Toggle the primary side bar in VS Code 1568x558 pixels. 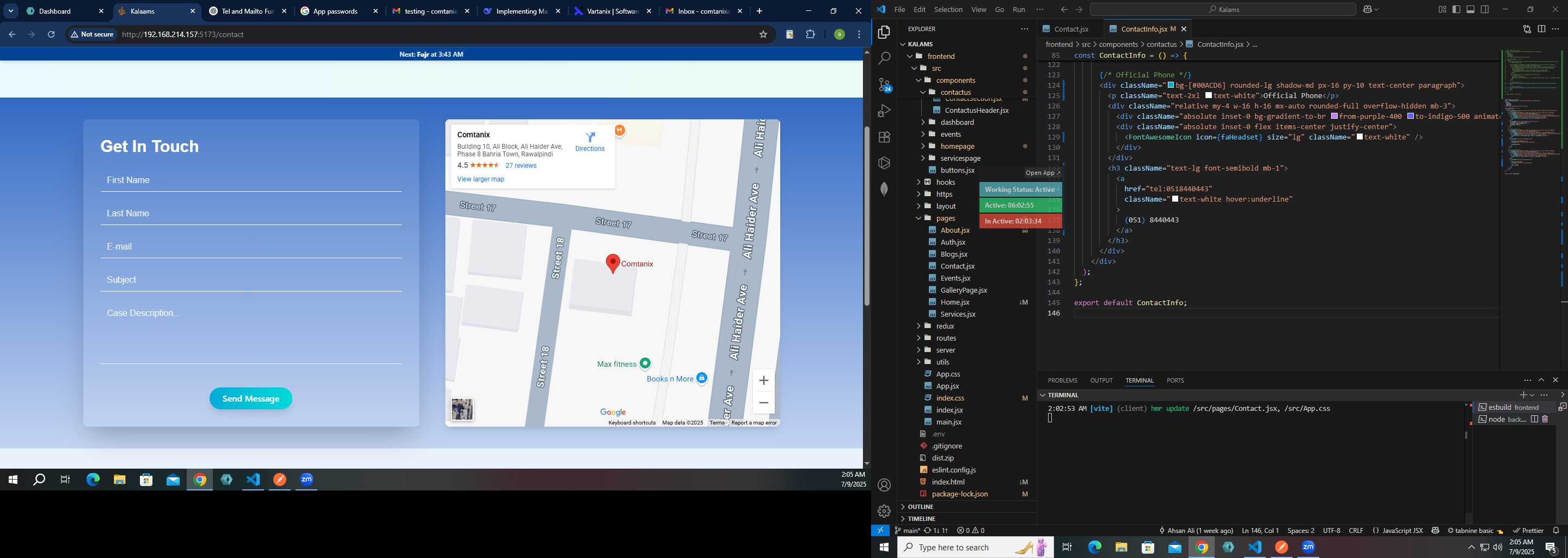[x=1456, y=10]
